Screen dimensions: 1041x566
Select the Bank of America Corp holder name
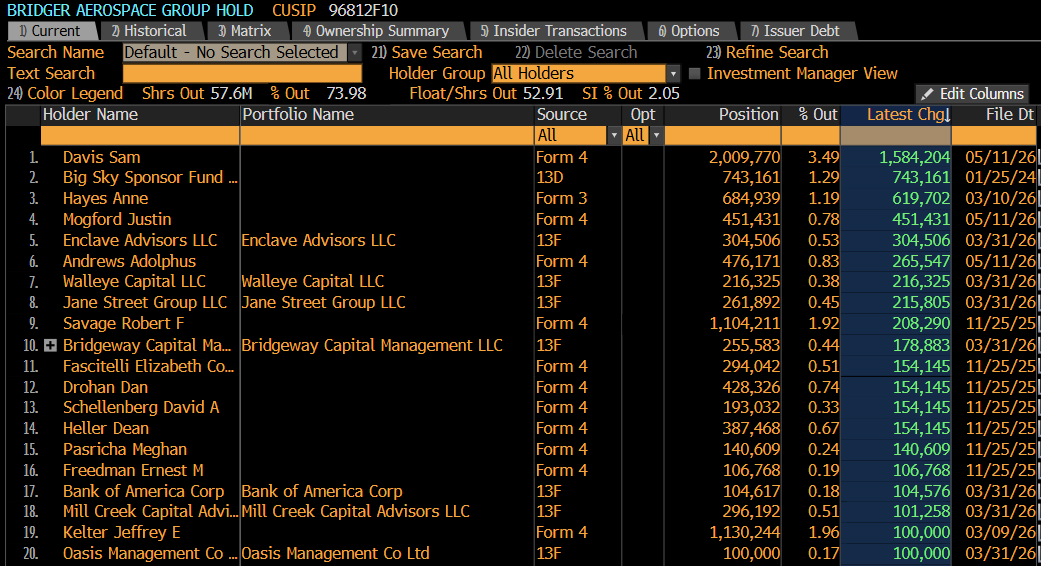tap(143, 492)
